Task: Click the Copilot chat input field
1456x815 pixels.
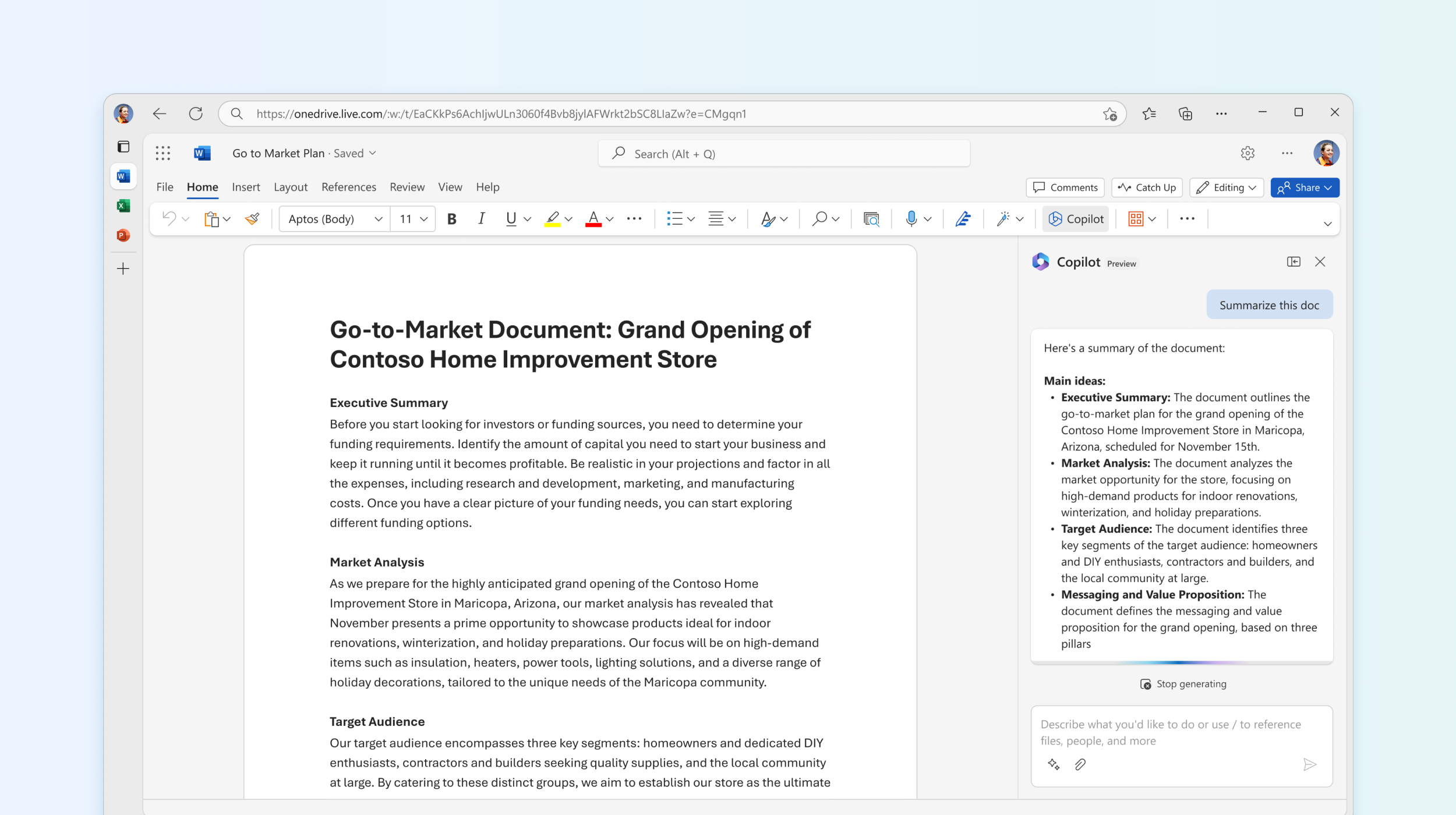Action: tap(1183, 731)
